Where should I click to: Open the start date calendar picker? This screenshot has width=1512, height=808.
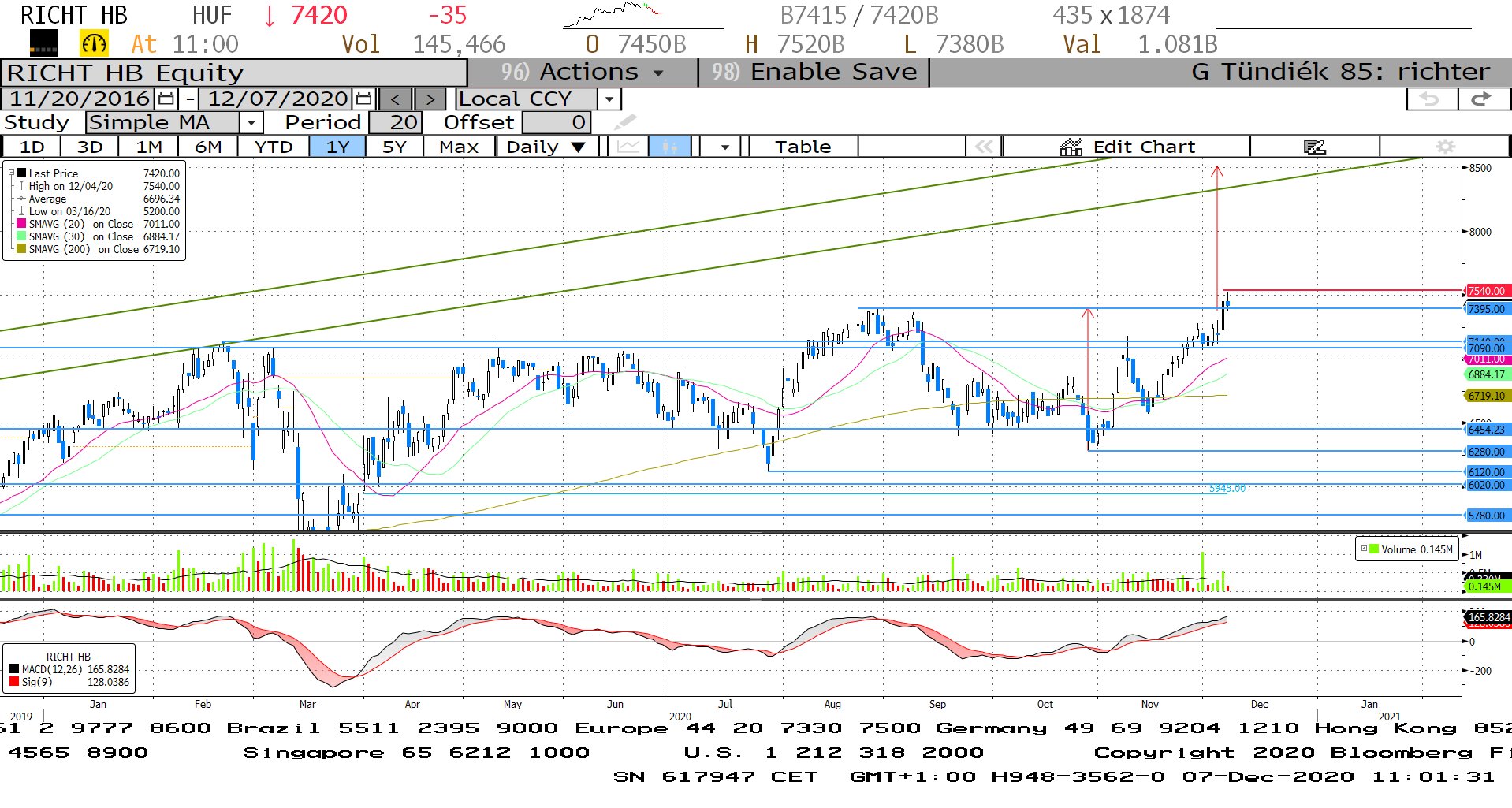[166, 99]
